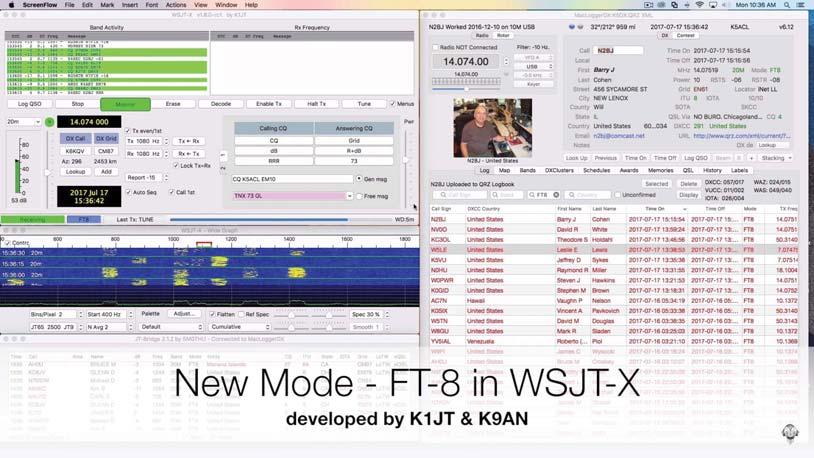Click the Look Up button in MacLoggerDX

point(576,158)
